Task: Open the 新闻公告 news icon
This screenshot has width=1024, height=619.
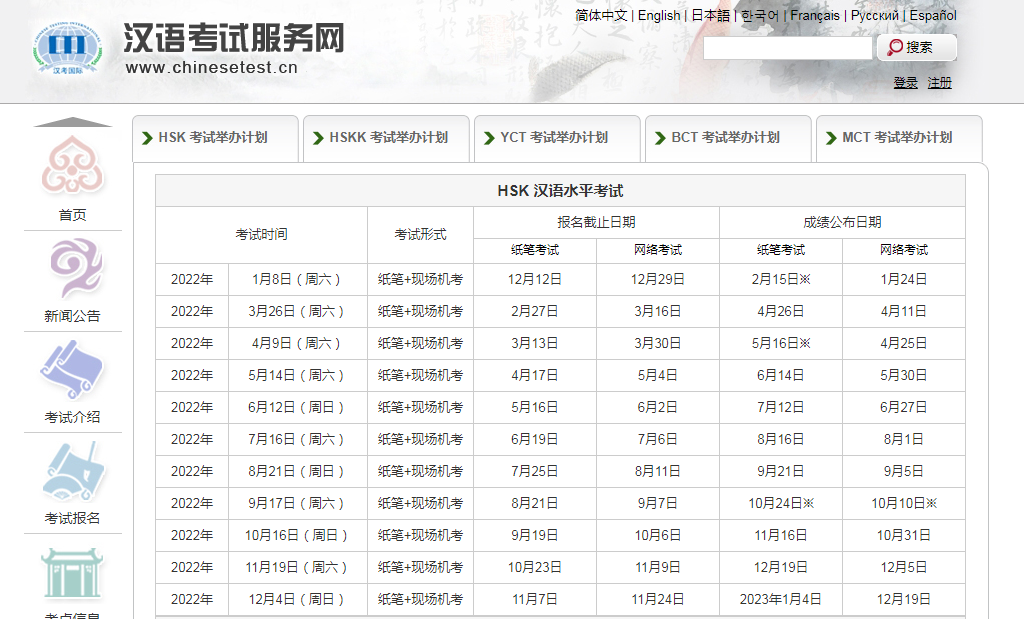Action: [x=72, y=269]
